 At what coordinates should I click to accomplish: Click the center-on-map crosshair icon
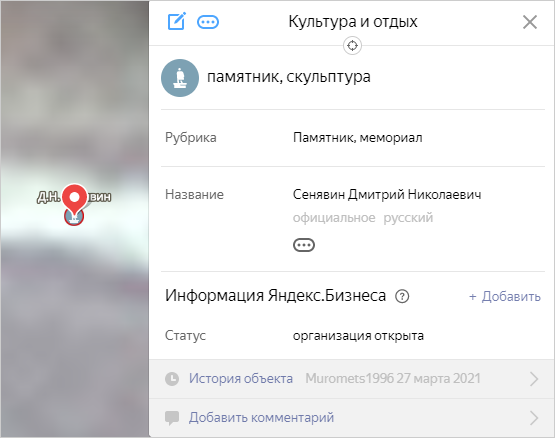click(352, 46)
